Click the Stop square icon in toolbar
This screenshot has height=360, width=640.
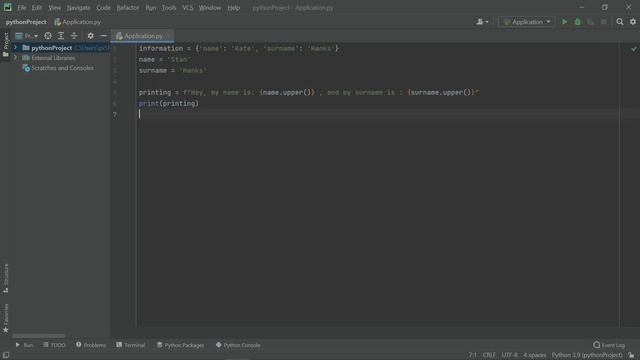pos(604,22)
